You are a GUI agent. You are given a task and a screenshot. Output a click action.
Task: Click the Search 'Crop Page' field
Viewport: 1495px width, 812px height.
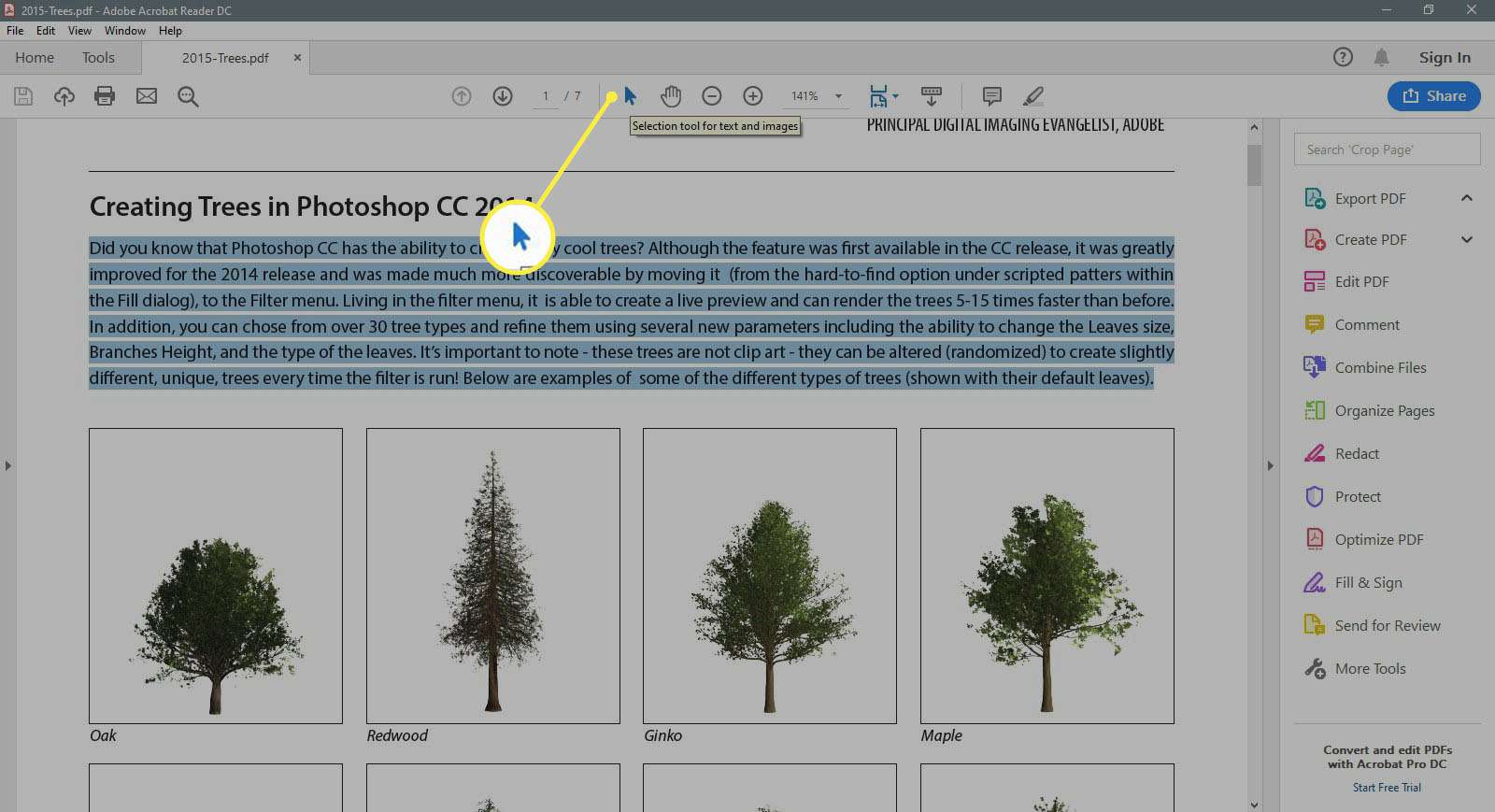point(1387,150)
